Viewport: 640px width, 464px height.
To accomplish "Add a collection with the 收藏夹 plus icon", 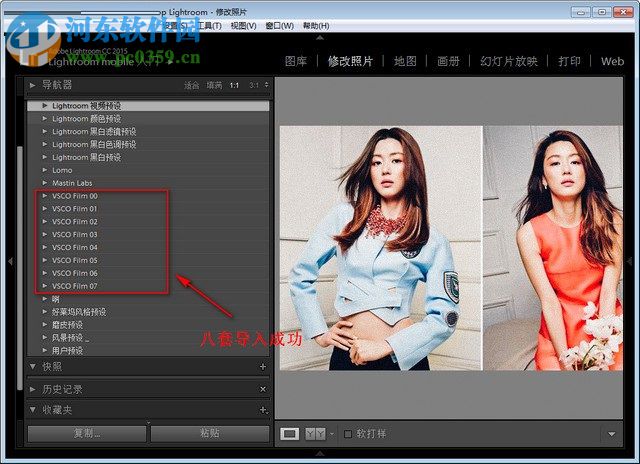I will coord(263,410).
